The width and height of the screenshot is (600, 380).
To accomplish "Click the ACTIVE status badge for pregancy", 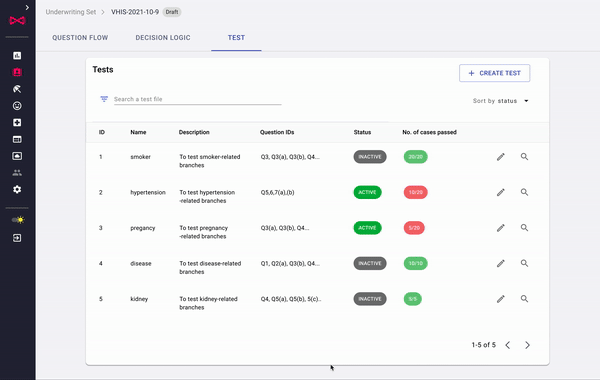I will [x=367, y=228].
